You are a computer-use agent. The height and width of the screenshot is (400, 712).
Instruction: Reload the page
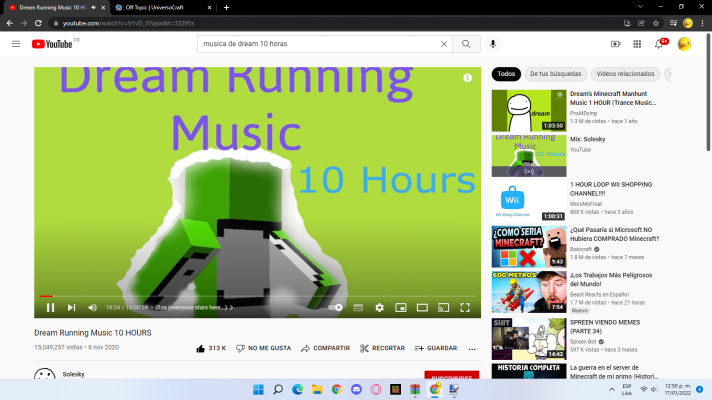click(x=38, y=23)
